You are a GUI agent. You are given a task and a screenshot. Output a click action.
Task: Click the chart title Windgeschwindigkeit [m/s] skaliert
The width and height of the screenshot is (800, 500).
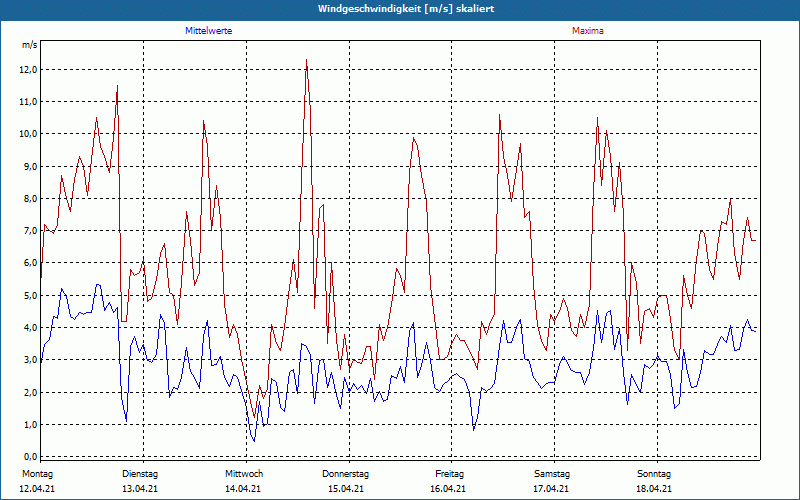[406, 9]
